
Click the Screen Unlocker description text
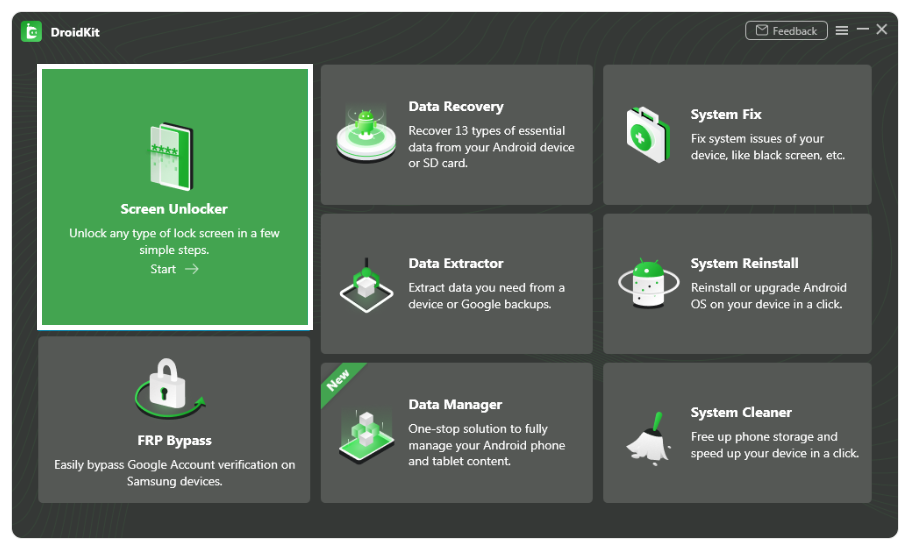coord(174,242)
